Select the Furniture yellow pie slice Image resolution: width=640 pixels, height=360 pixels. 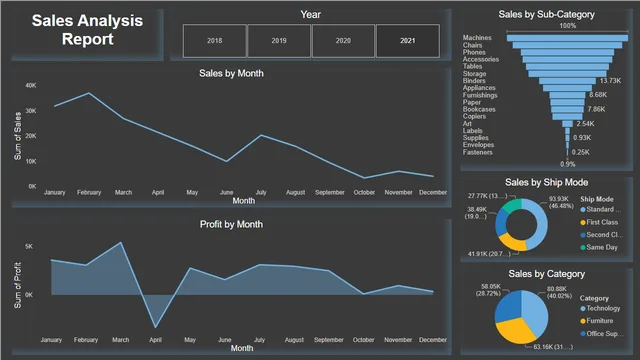click(x=515, y=331)
